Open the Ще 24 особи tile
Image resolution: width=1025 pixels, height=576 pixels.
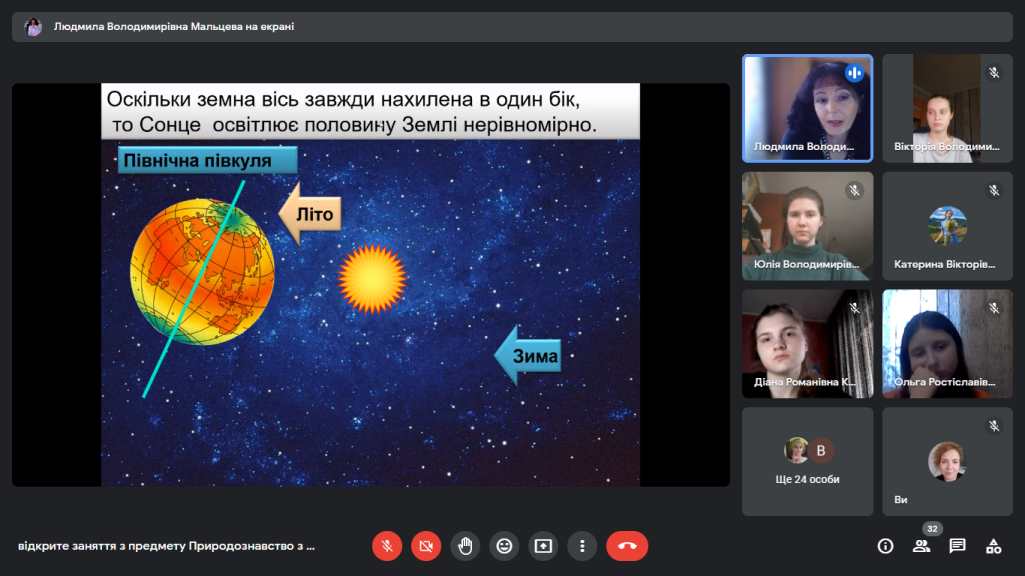pos(807,462)
